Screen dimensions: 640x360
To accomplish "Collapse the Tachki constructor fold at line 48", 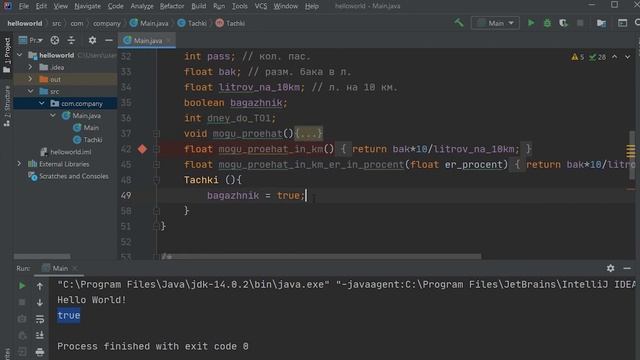I will (x=156, y=180).
